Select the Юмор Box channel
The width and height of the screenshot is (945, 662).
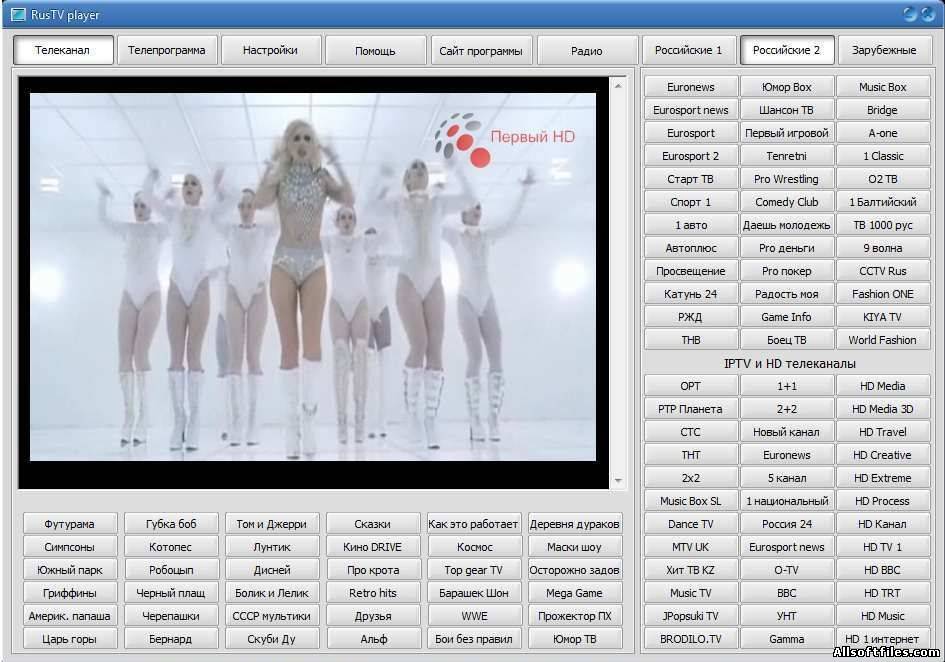786,87
